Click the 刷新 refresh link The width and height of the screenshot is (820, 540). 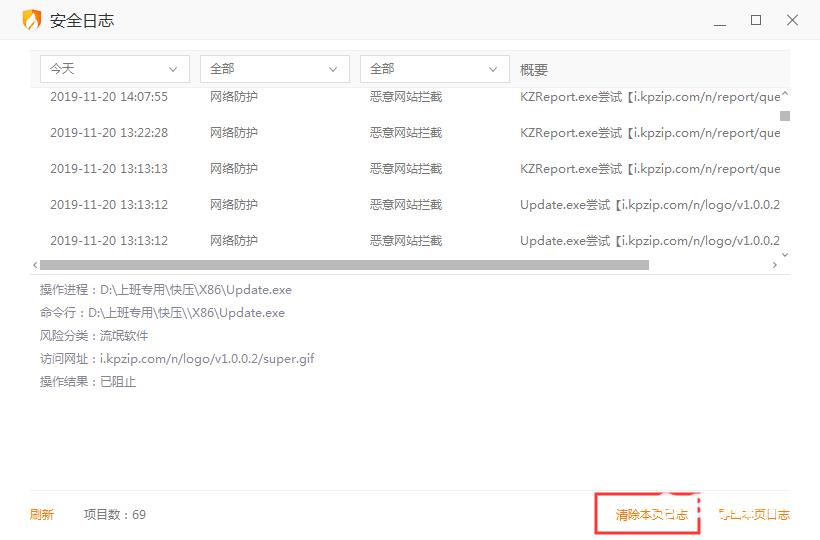tap(42, 514)
